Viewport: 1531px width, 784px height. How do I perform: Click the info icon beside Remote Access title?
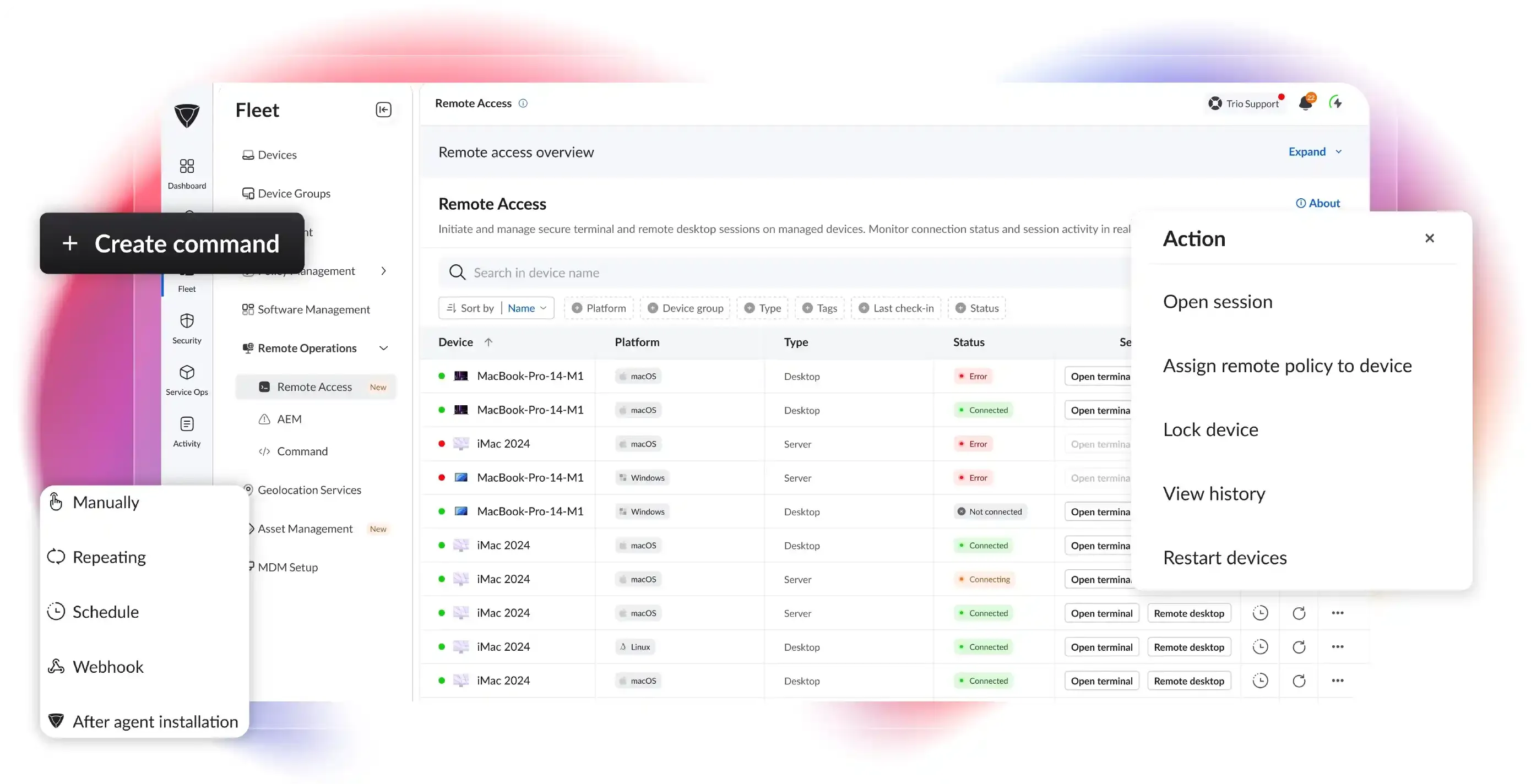523,104
